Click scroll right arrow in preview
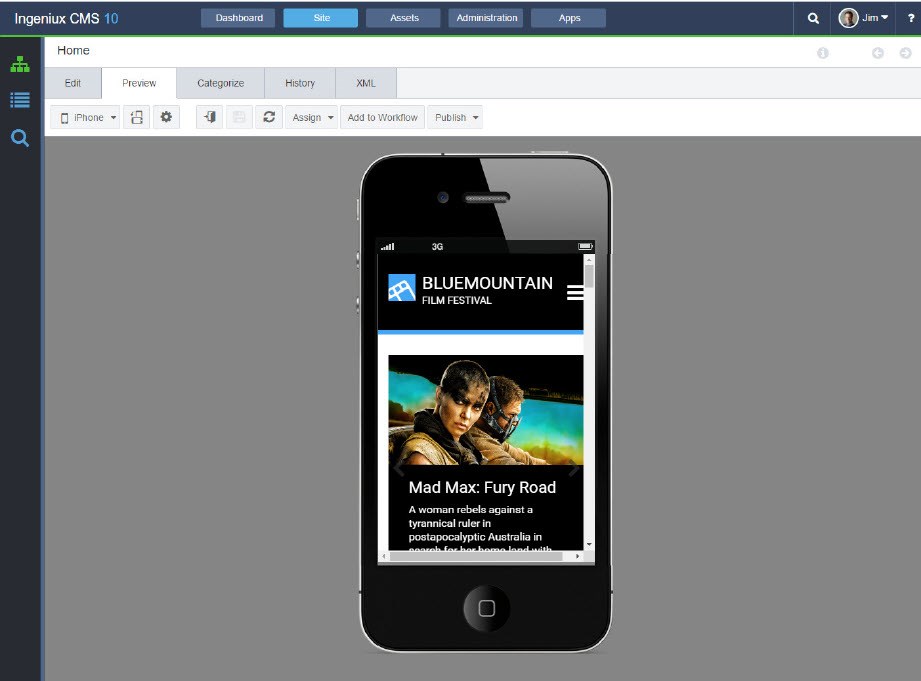Image resolution: width=921 pixels, height=681 pixels. click(x=578, y=556)
